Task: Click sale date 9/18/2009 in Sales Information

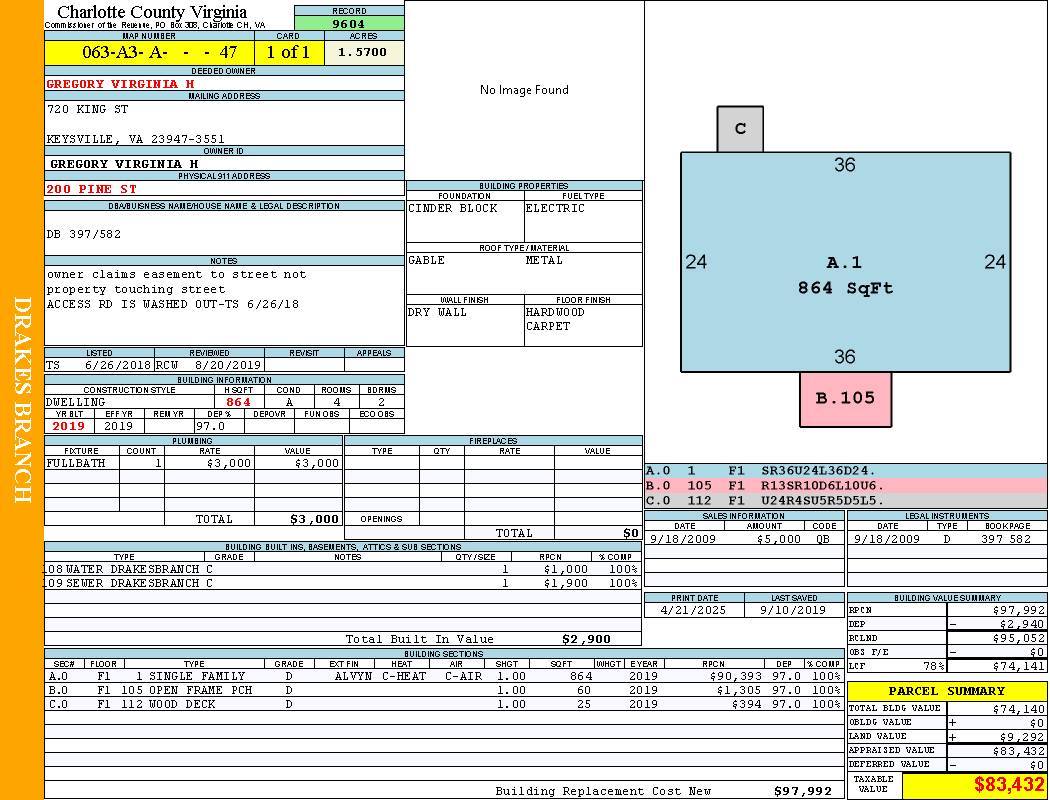Action: pos(682,539)
